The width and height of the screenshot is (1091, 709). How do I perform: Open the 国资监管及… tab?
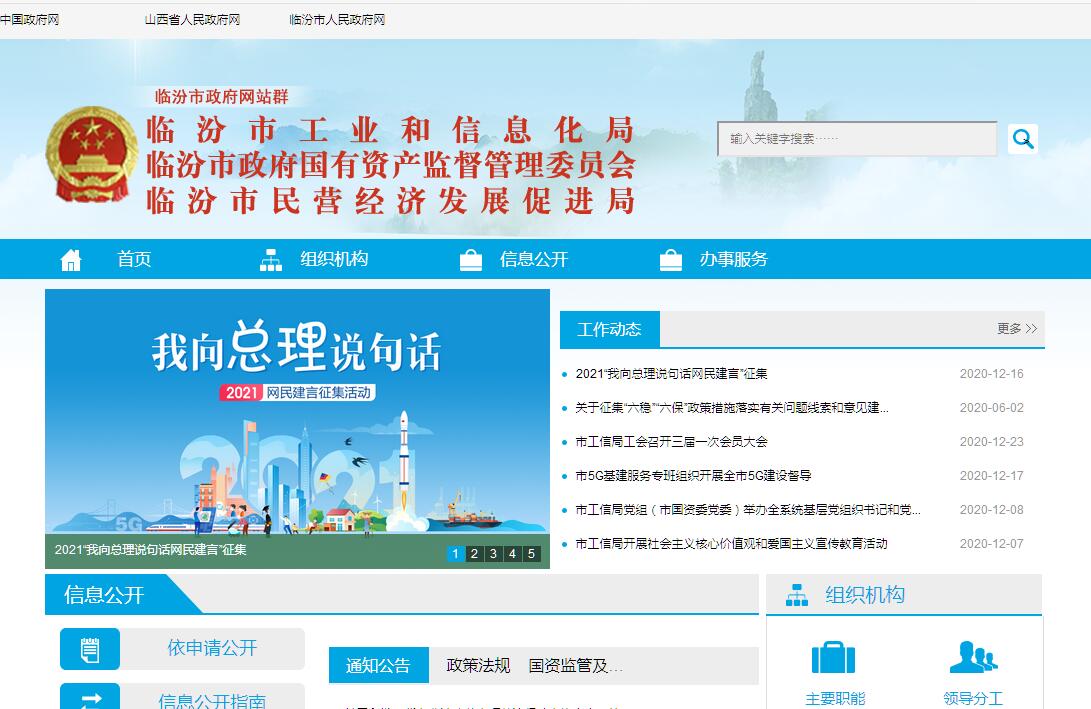tap(575, 666)
